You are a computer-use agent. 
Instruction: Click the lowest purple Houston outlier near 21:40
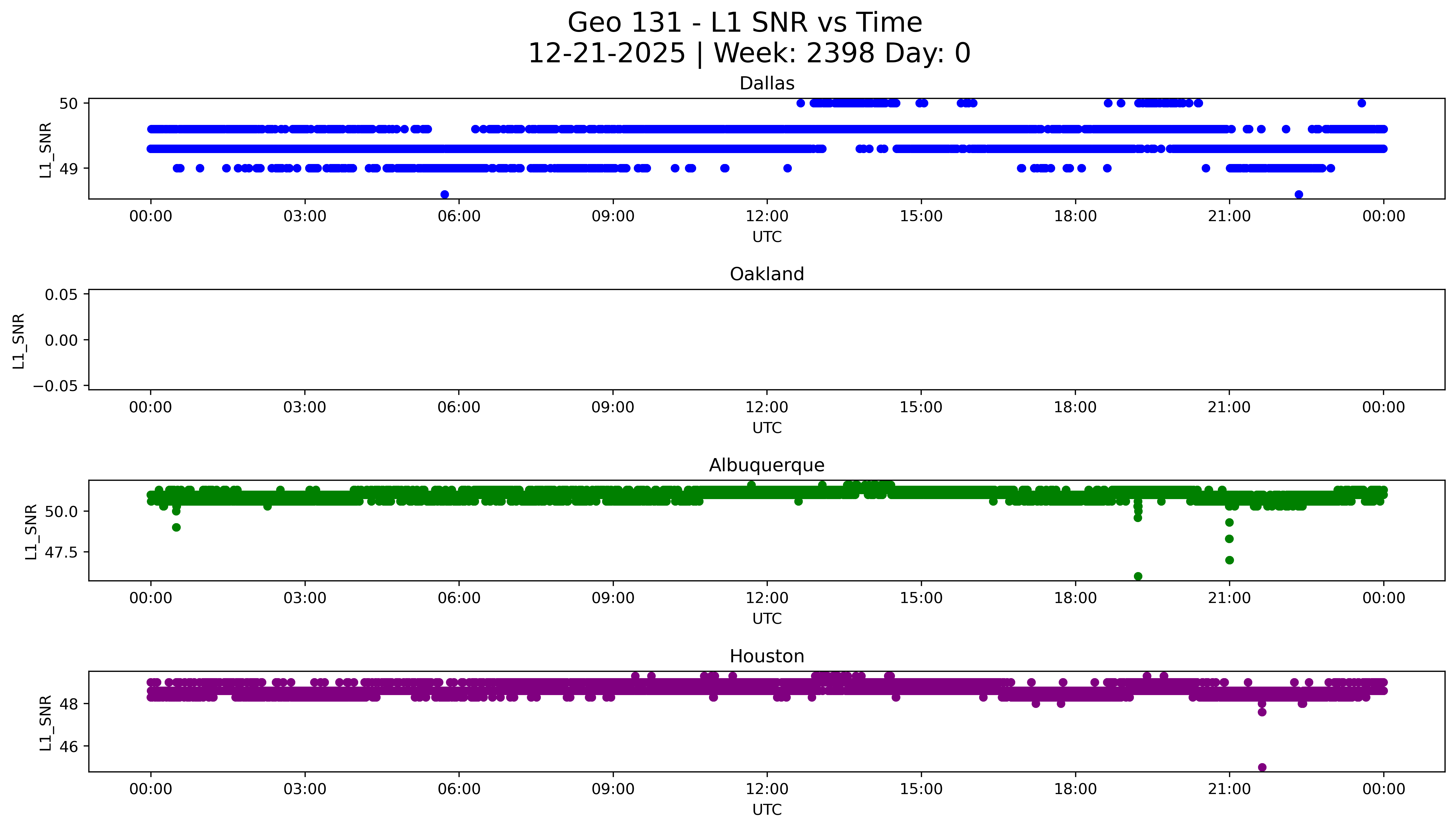[1262, 768]
